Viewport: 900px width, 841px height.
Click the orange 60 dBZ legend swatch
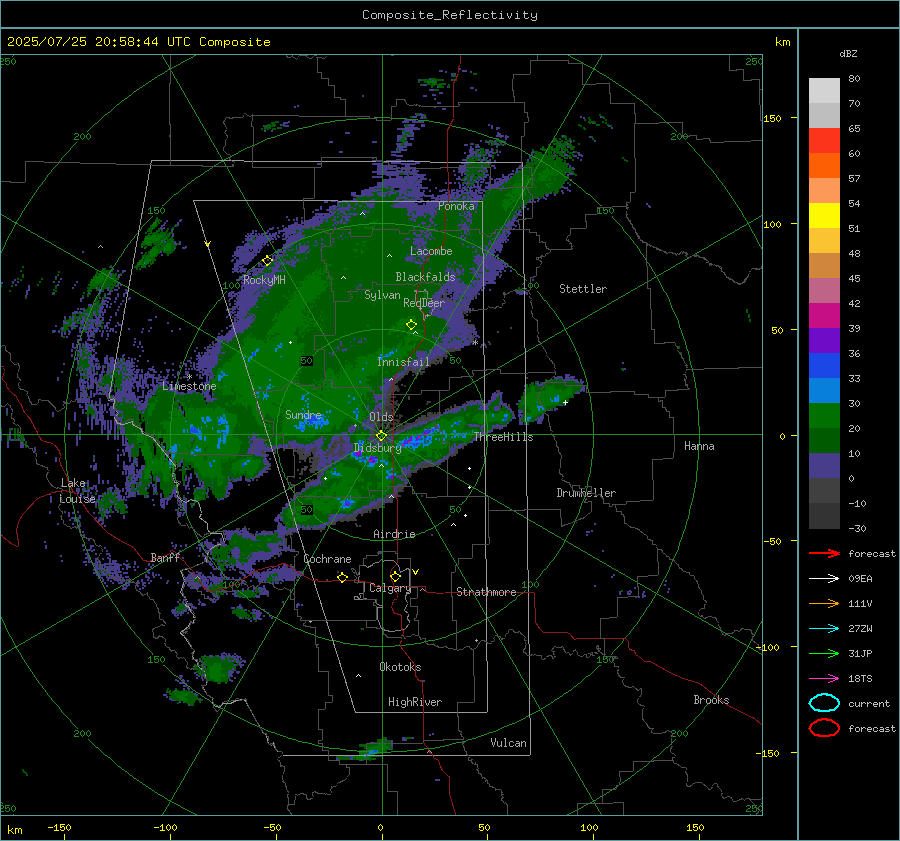[824, 165]
